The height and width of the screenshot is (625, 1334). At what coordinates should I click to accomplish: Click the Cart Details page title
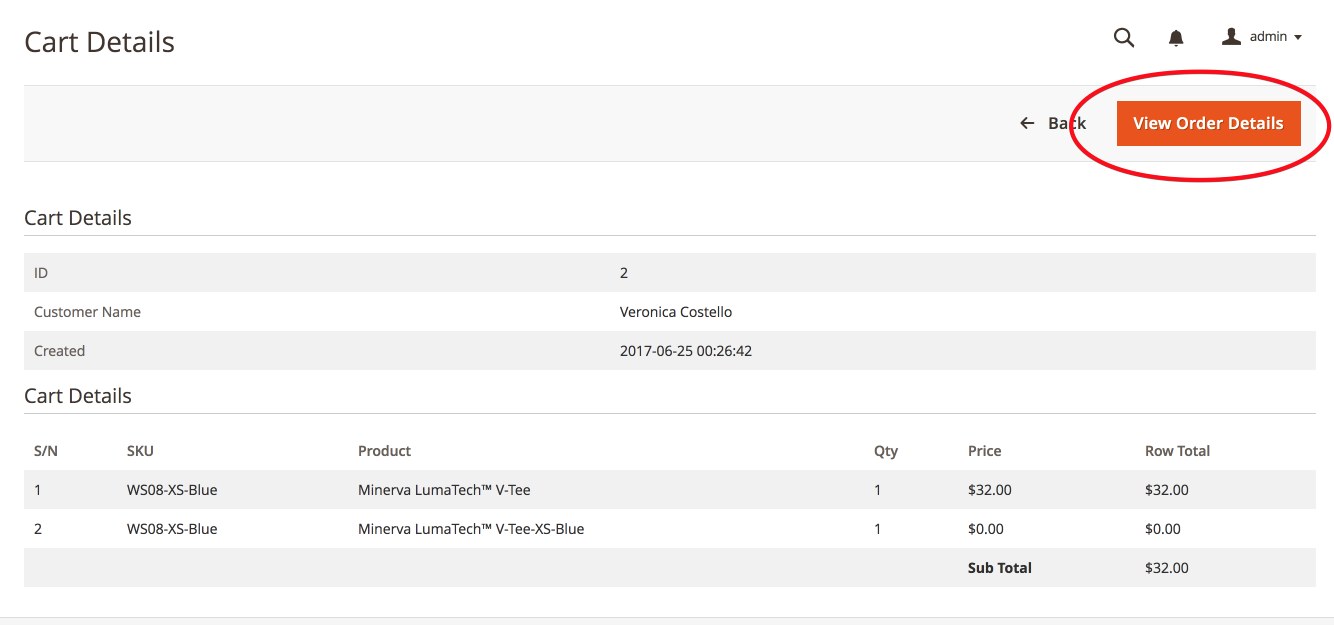(99, 42)
